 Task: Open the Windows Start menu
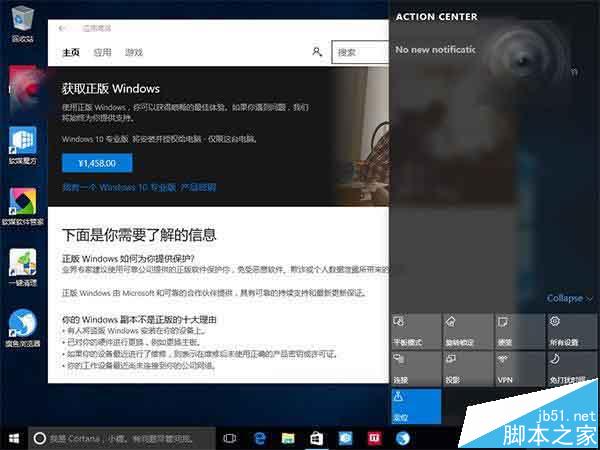tap(14, 439)
